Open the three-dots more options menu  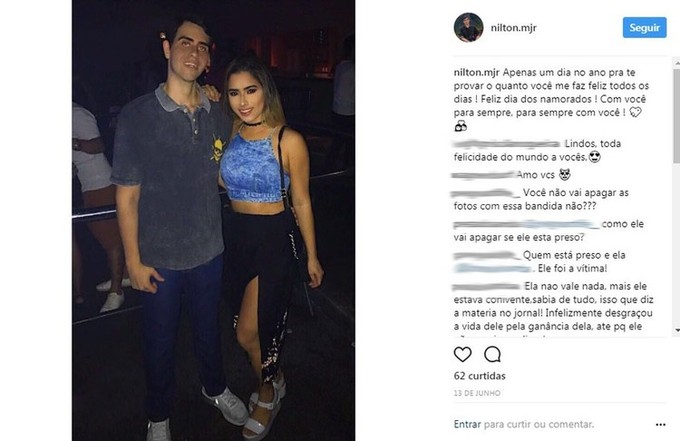pyautogui.click(x=660, y=425)
